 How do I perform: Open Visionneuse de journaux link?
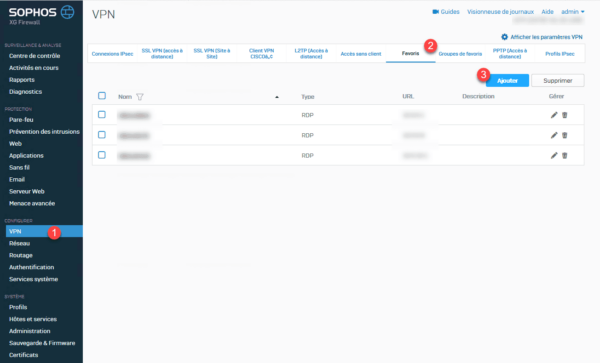coord(500,12)
